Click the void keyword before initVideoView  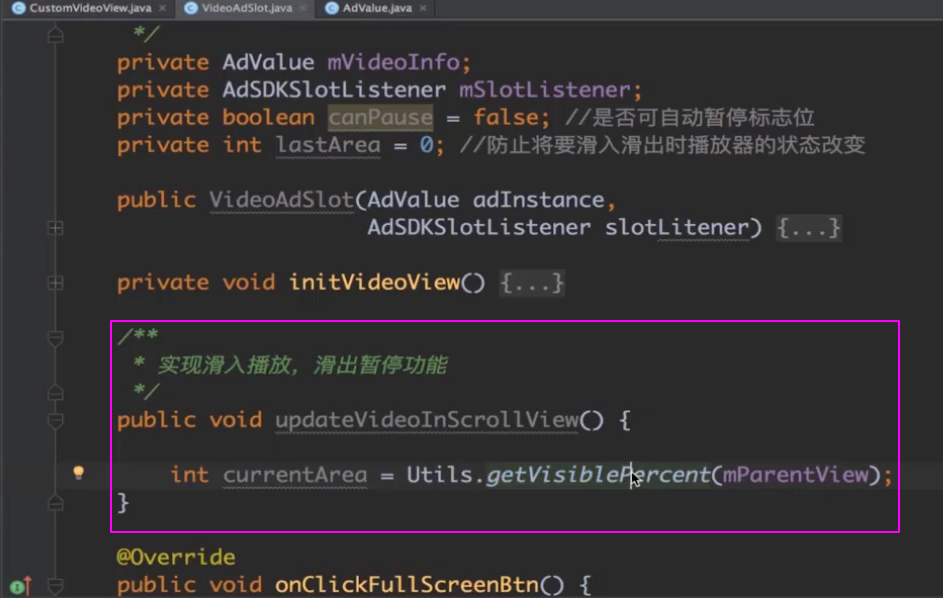pyautogui.click(x=248, y=282)
